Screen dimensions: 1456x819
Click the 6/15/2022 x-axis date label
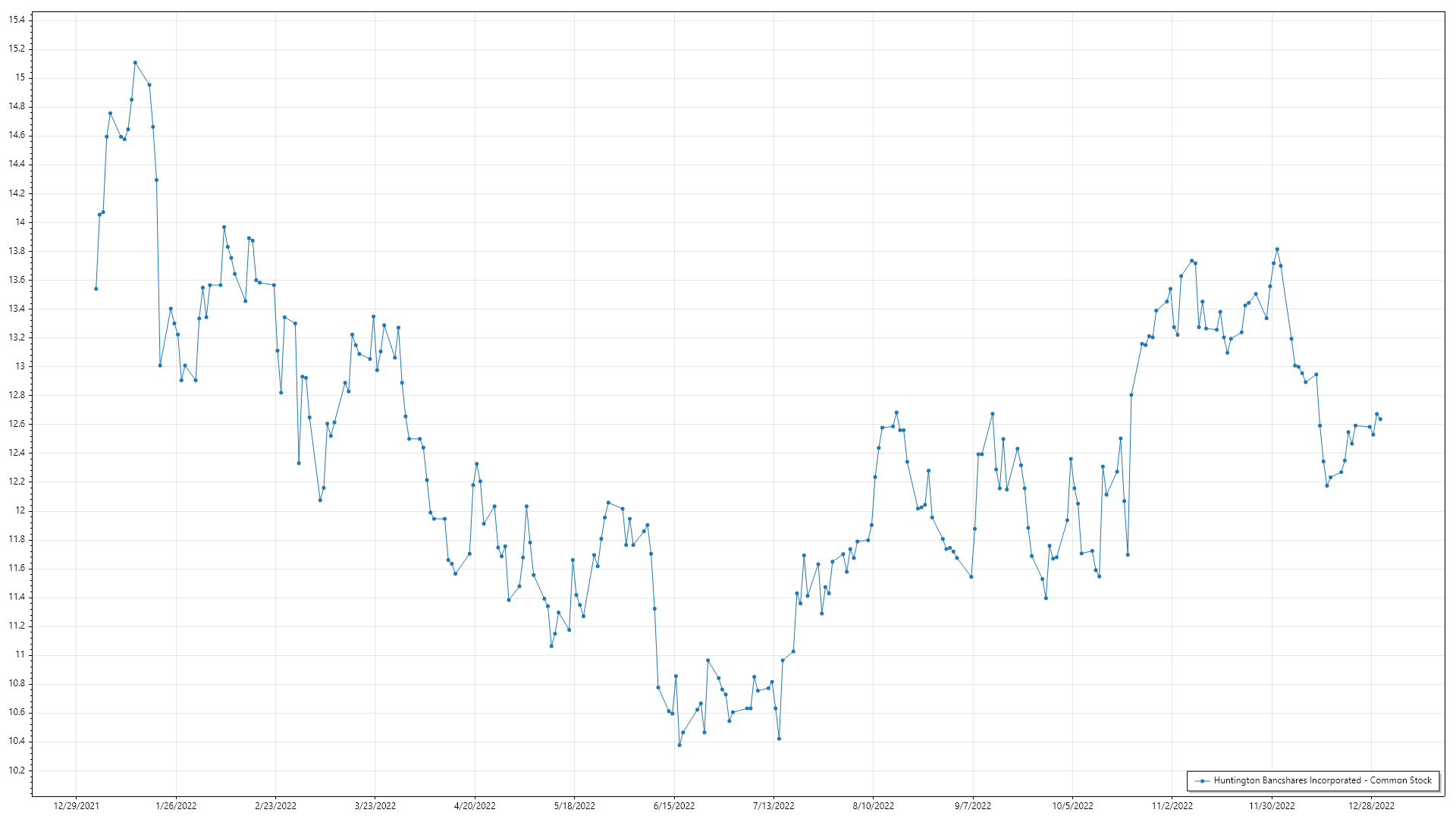point(674,805)
